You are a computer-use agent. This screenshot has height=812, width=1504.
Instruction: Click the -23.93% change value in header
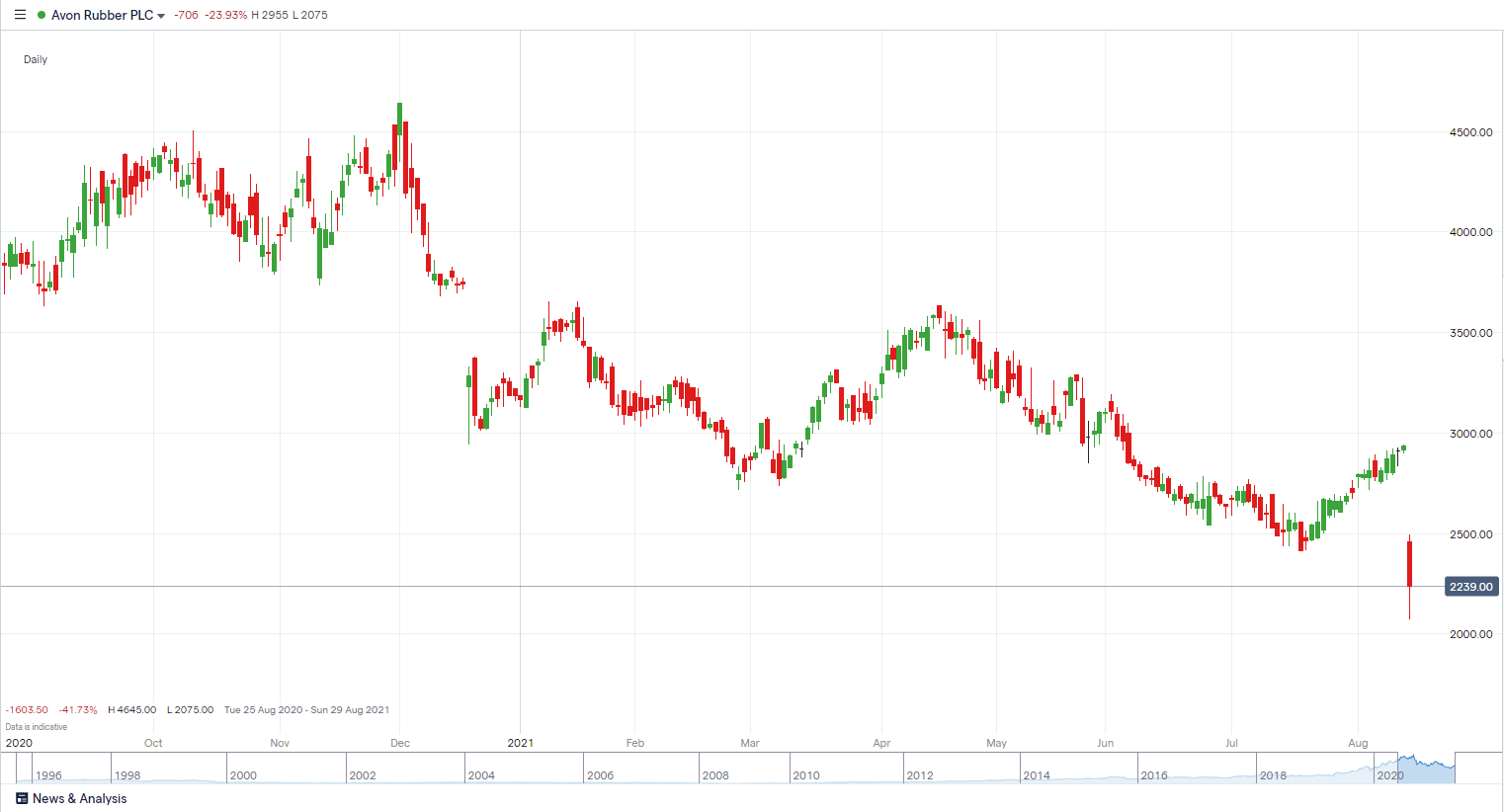[226, 15]
